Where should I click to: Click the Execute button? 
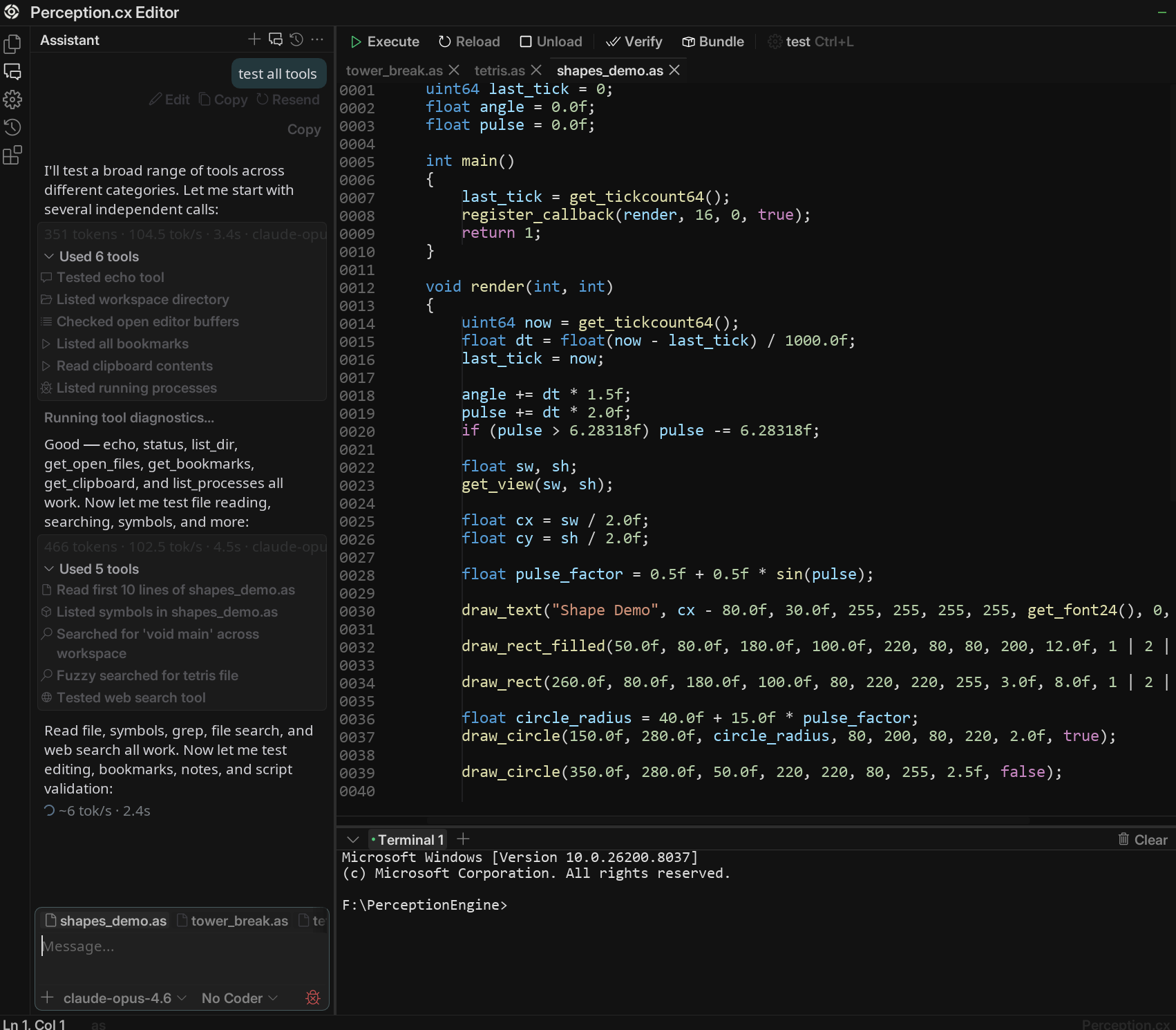point(385,42)
